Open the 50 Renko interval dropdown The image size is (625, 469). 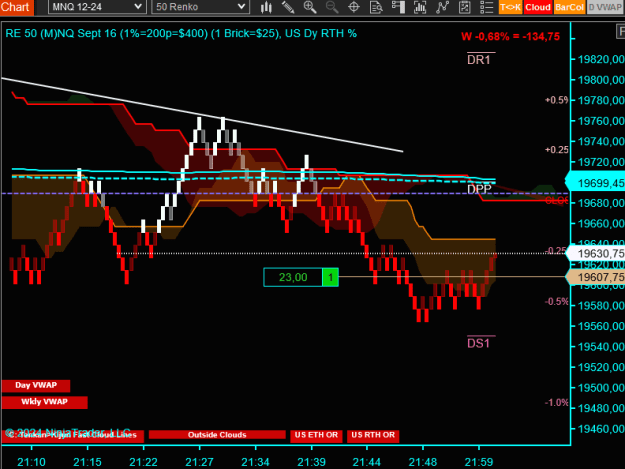(x=200, y=7)
